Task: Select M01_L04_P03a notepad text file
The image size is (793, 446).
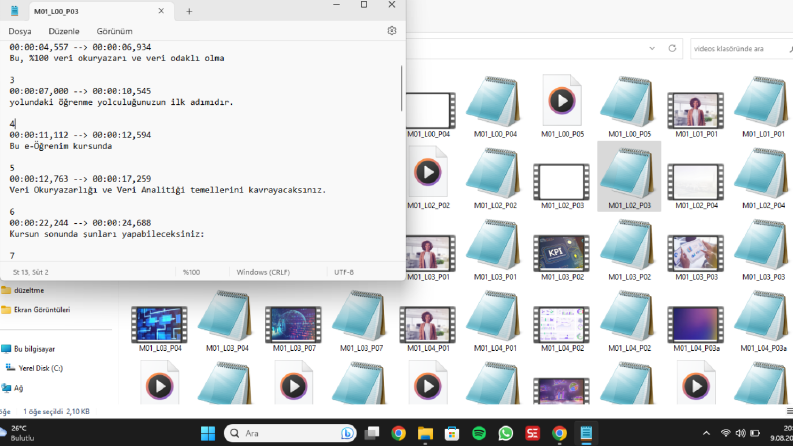Action: (763, 321)
